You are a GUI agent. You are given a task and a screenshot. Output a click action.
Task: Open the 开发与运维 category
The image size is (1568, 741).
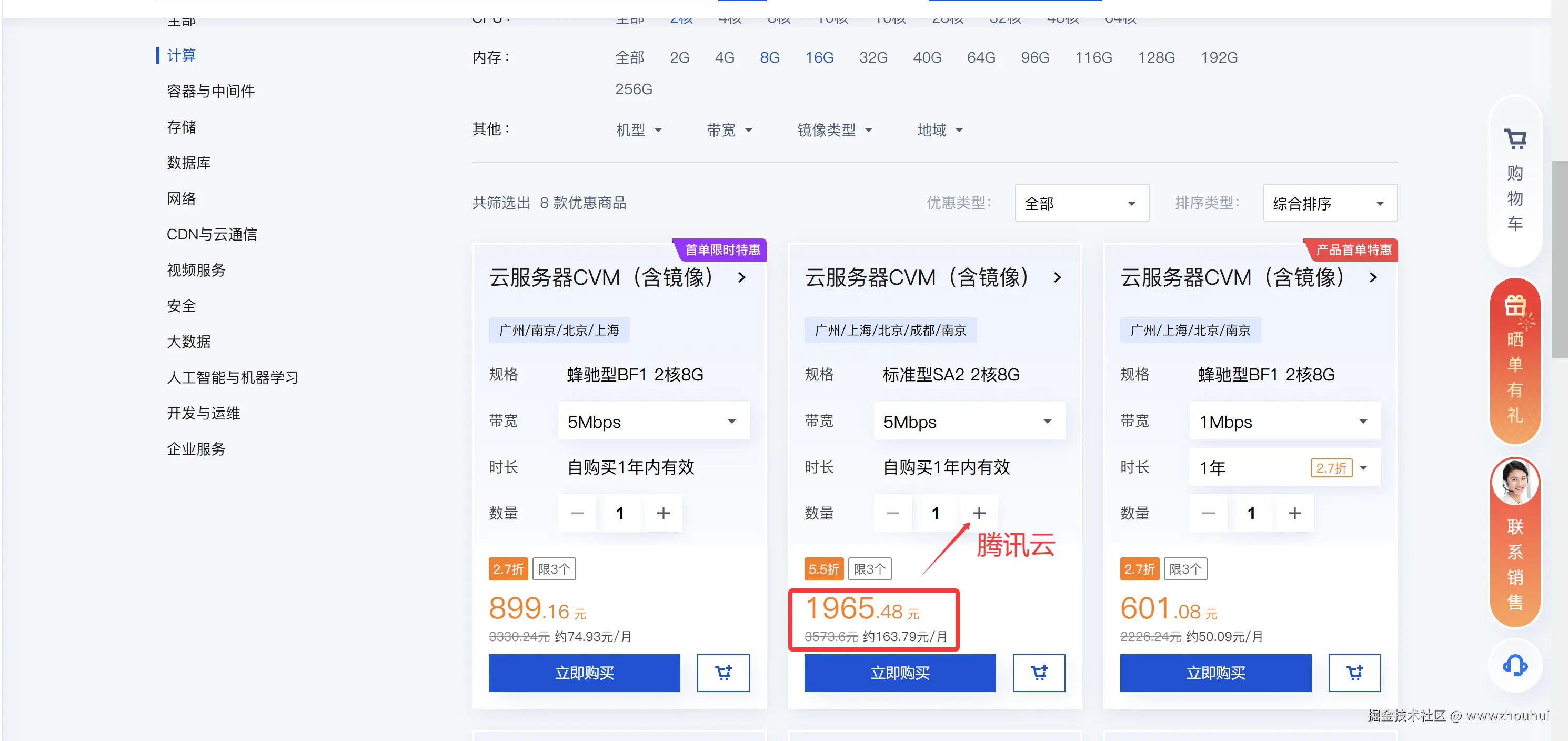(x=203, y=414)
